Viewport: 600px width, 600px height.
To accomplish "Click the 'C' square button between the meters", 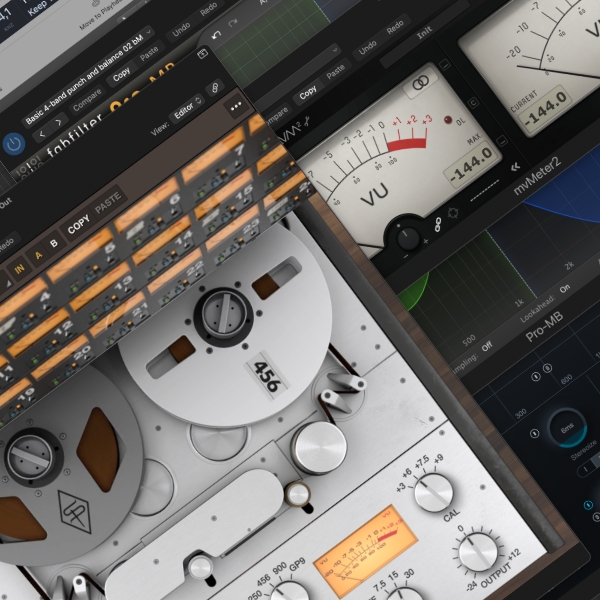I will point(474,103).
